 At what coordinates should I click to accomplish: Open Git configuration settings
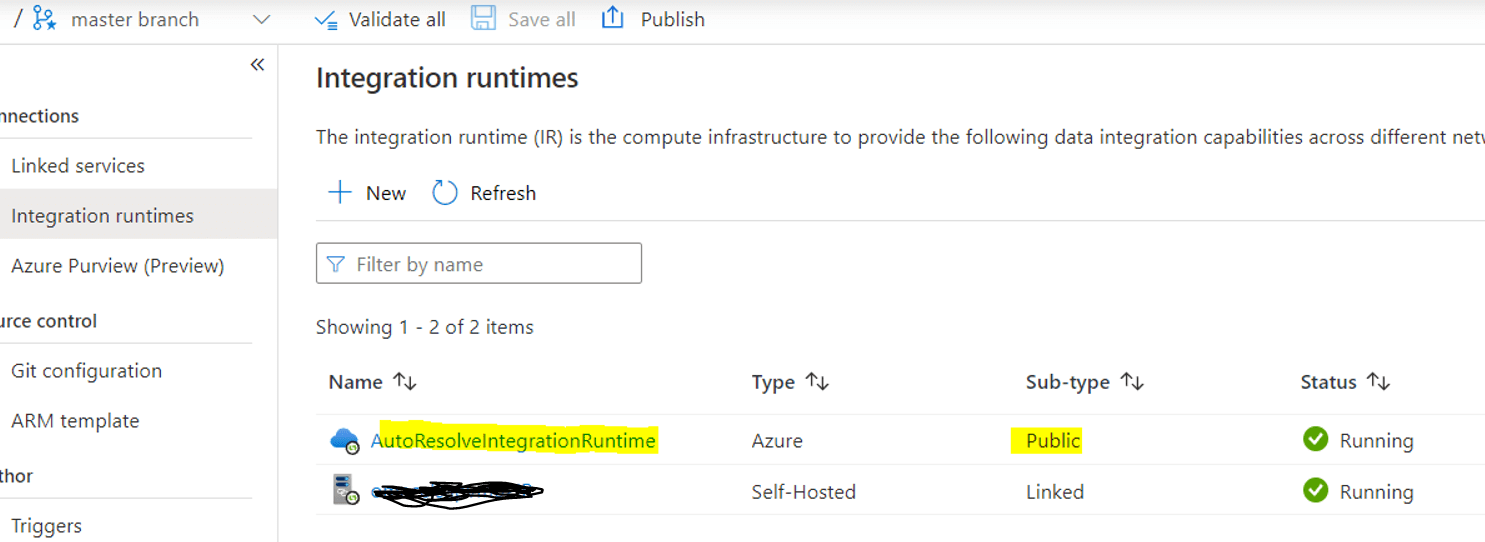click(x=86, y=371)
